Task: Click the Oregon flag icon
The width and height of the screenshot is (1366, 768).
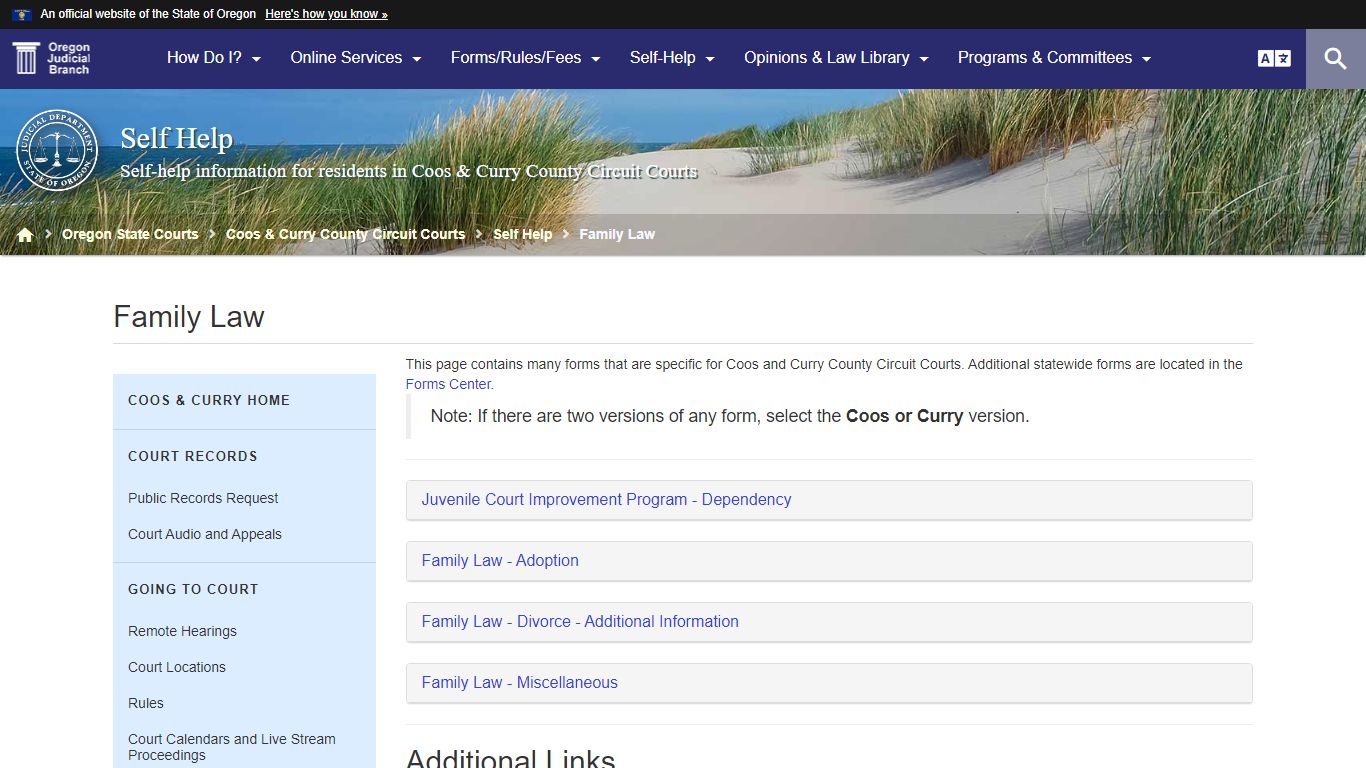Action: click(21, 14)
